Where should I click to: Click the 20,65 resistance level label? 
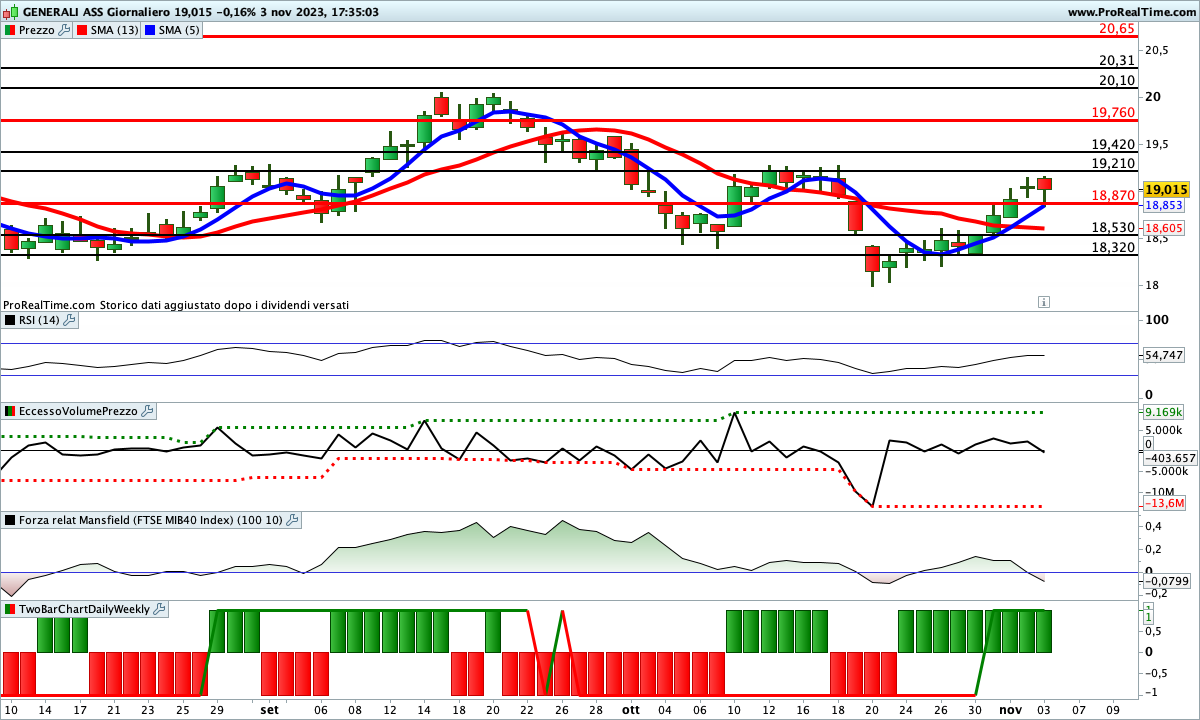(1116, 28)
